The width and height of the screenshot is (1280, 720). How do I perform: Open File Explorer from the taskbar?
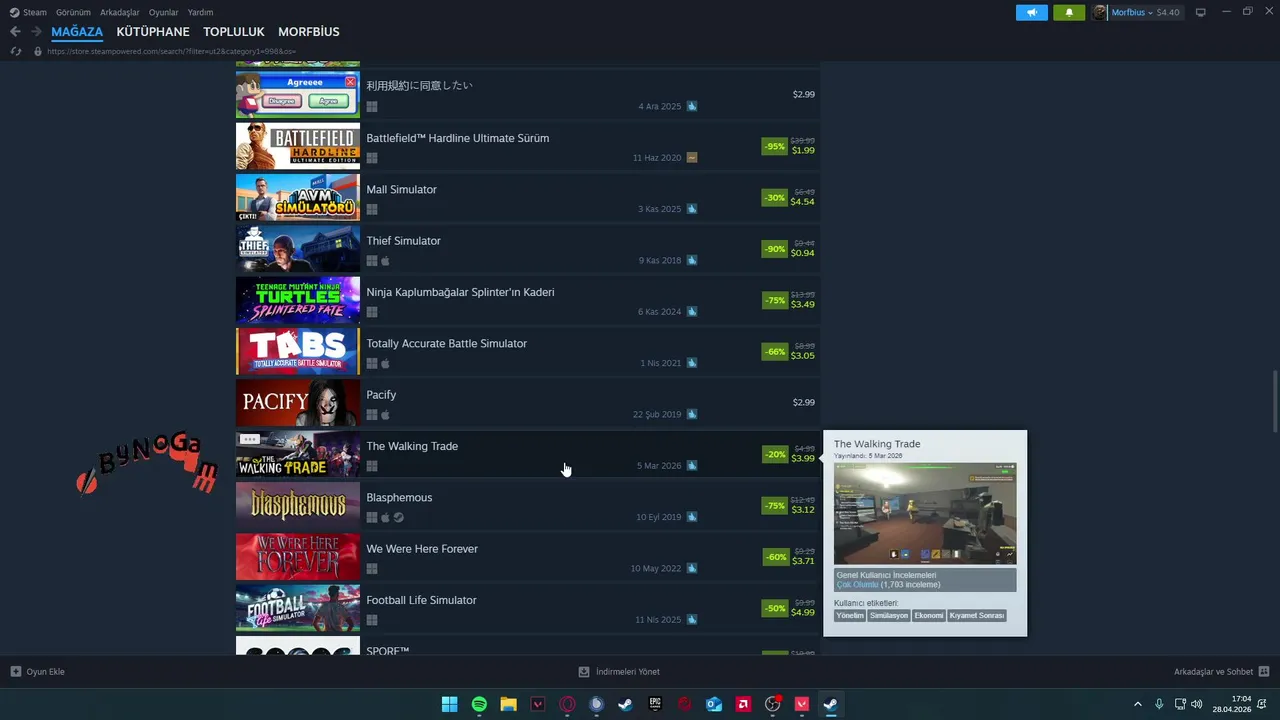click(508, 704)
